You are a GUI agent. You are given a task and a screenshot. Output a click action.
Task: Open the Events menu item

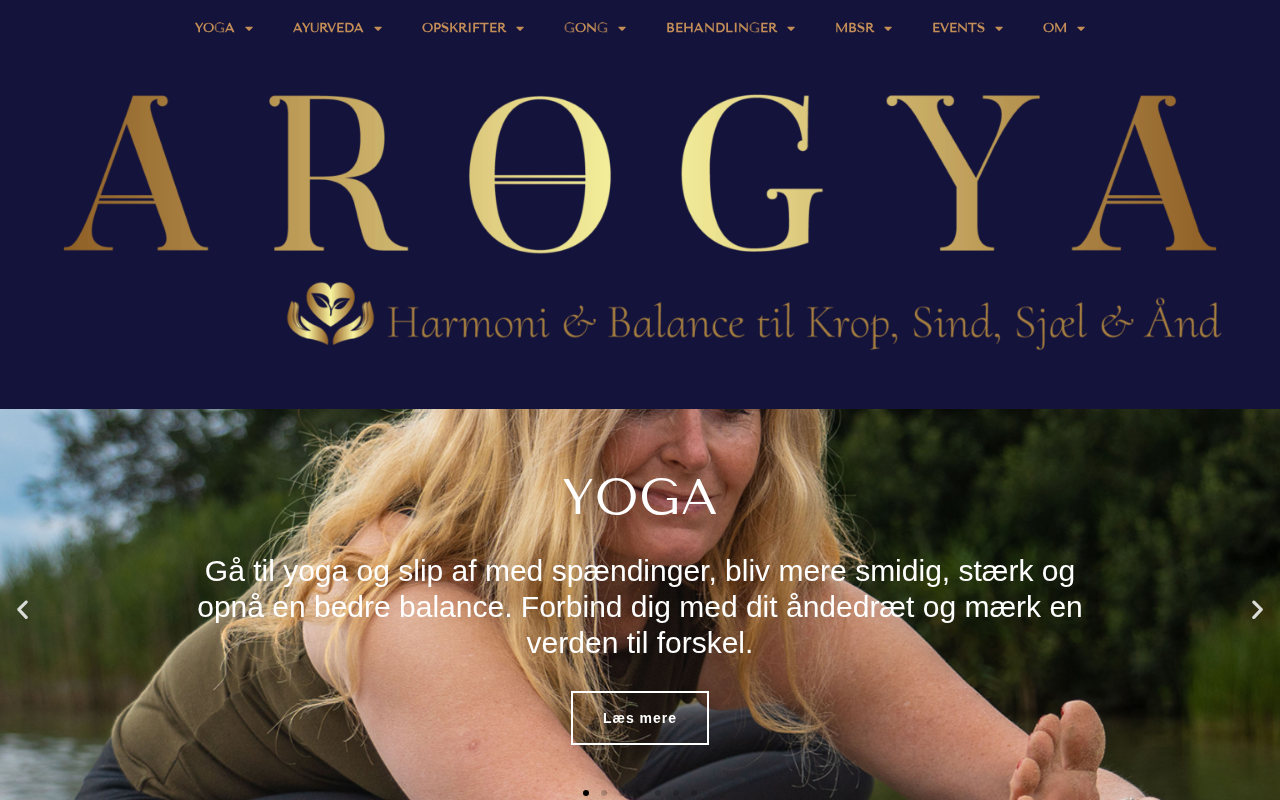pos(958,28)
